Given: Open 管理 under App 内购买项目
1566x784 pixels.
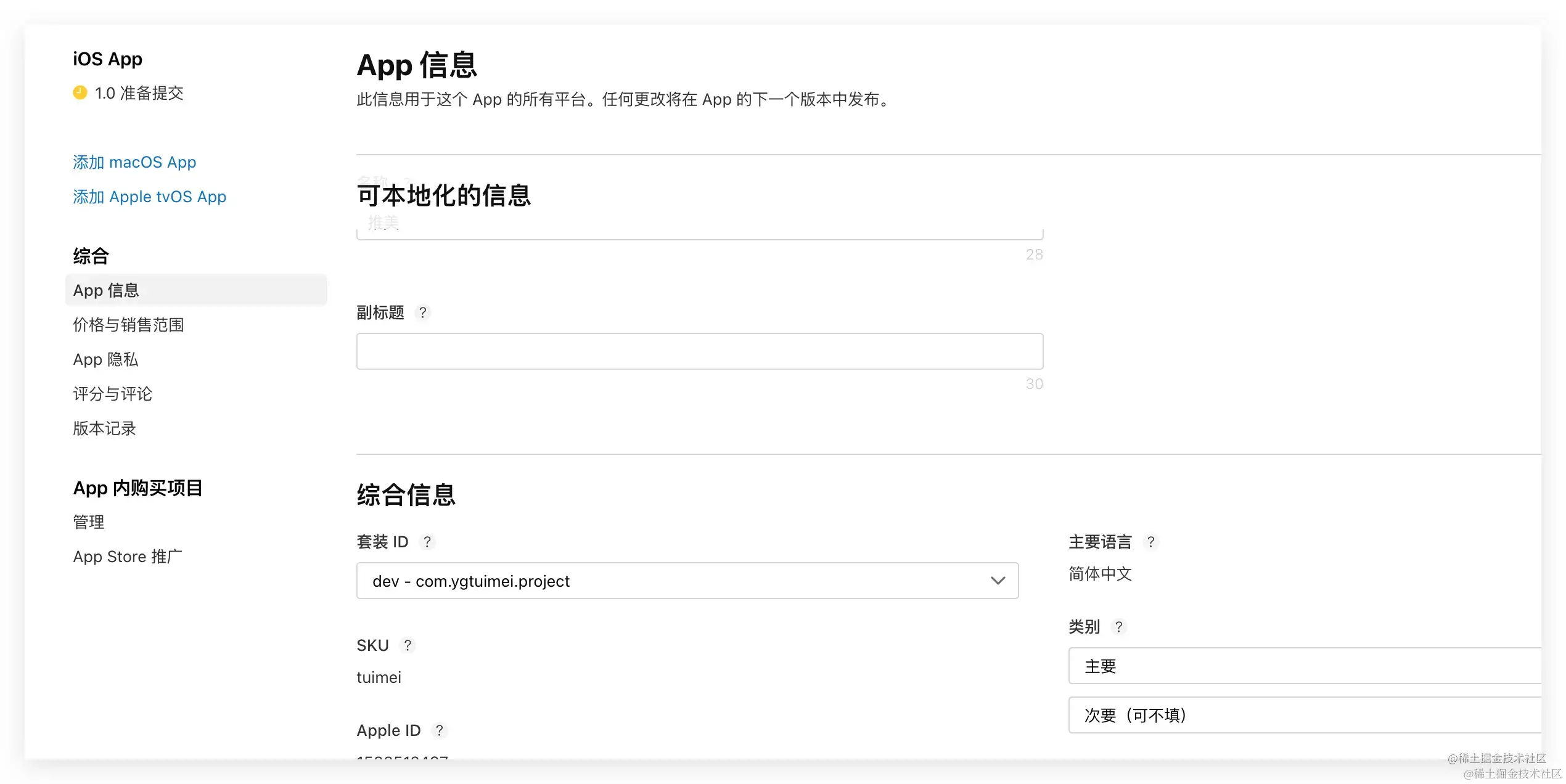Looking at the screenshot, I should coord(89,522).
